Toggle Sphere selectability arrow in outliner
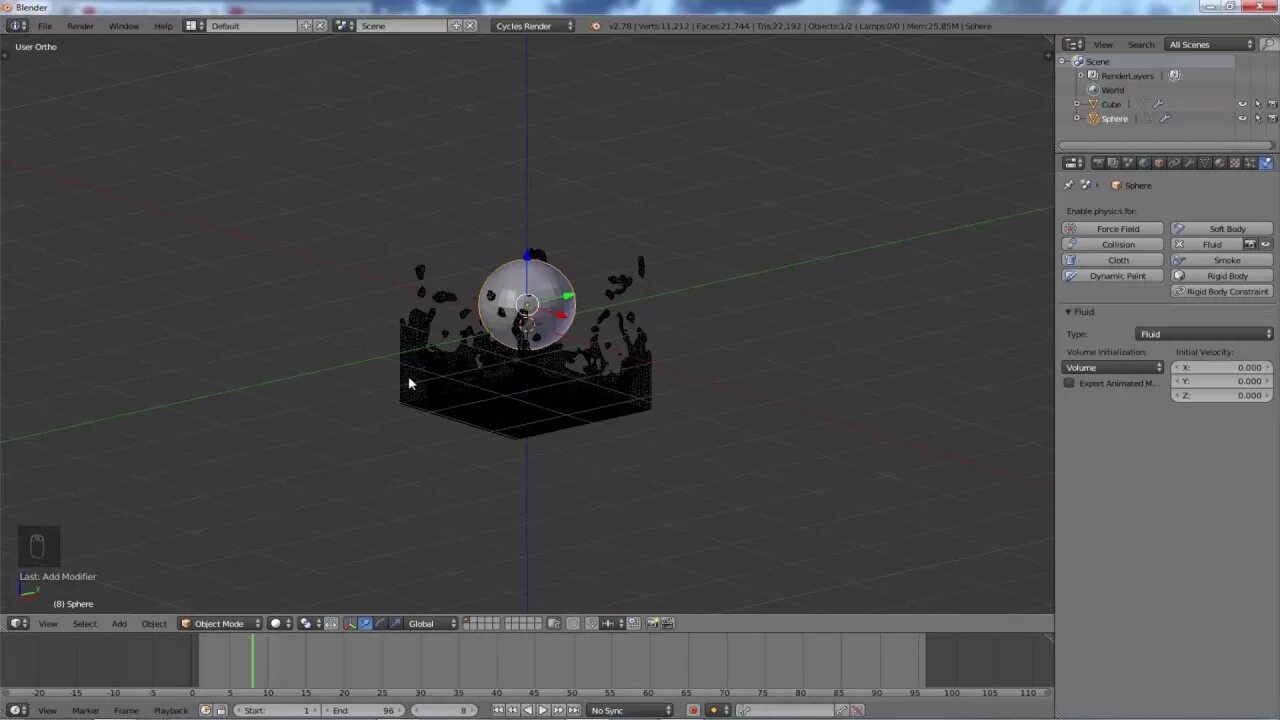 tap(1258, 118)
